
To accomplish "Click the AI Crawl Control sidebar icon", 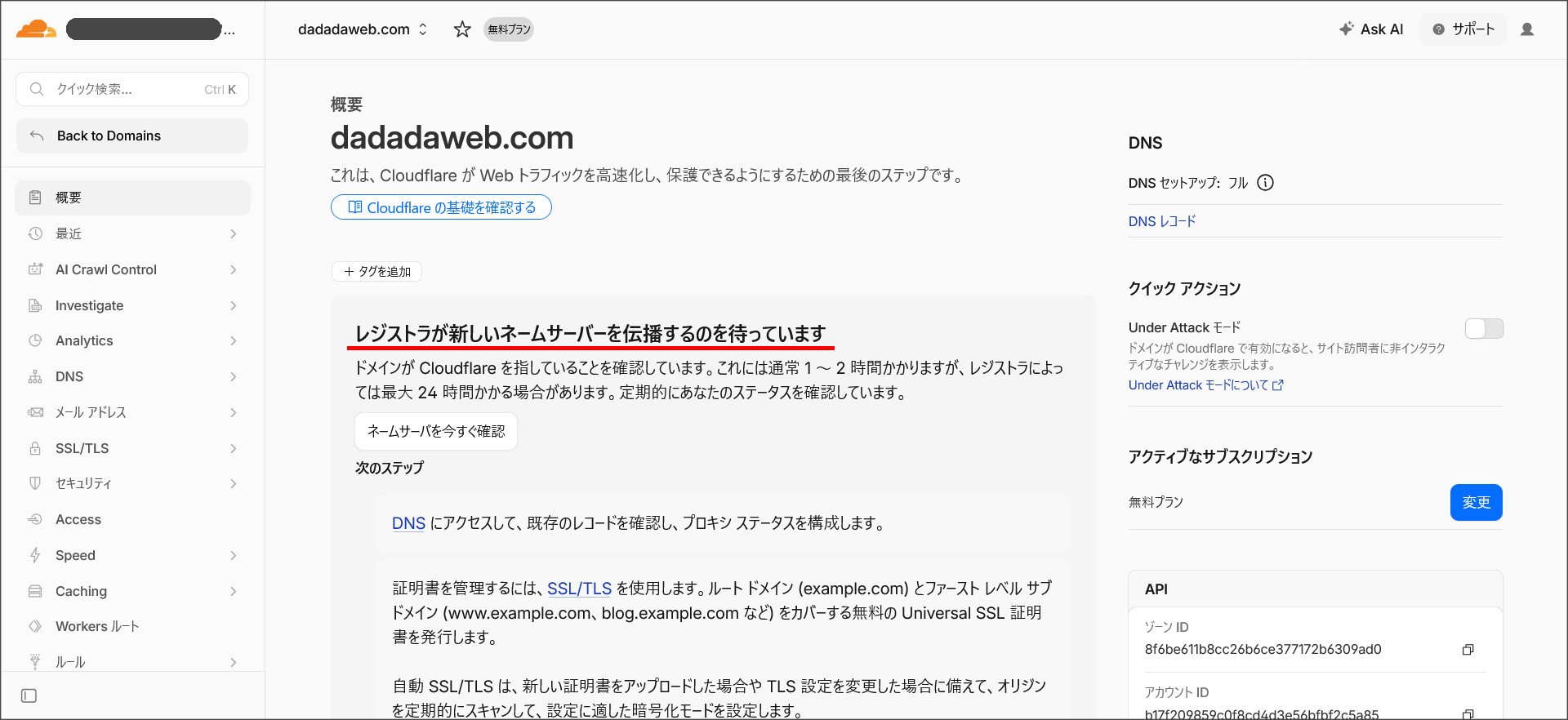I will [35, 269].
